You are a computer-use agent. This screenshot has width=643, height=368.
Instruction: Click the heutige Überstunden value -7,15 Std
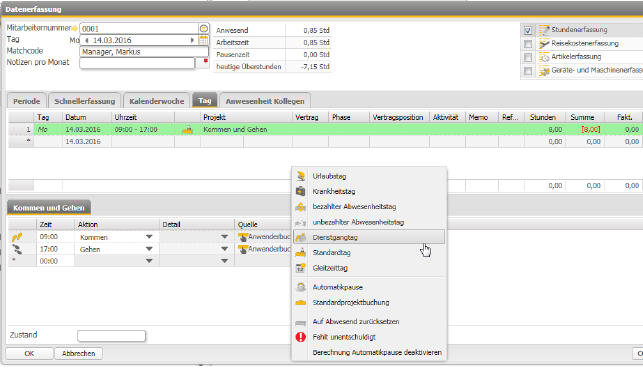315,66
